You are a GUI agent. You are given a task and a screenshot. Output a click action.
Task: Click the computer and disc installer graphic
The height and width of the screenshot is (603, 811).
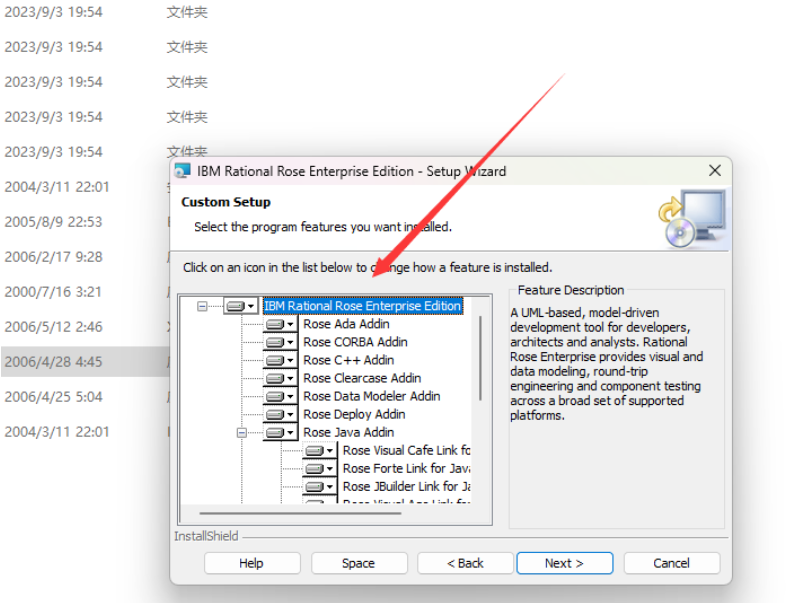(692, 219)
